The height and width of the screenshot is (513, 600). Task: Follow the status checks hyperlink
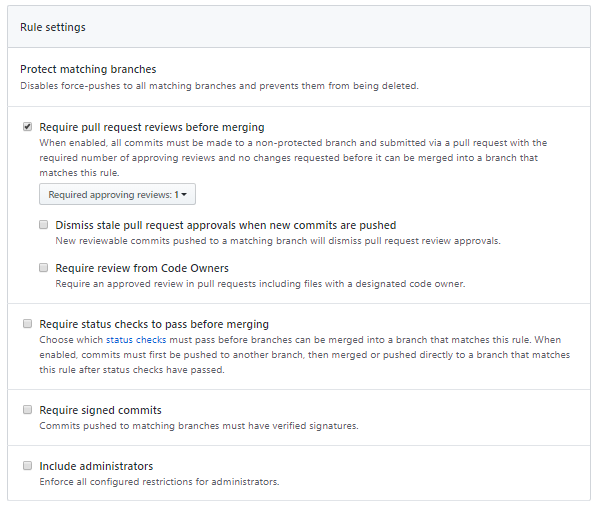click(136, 340)
